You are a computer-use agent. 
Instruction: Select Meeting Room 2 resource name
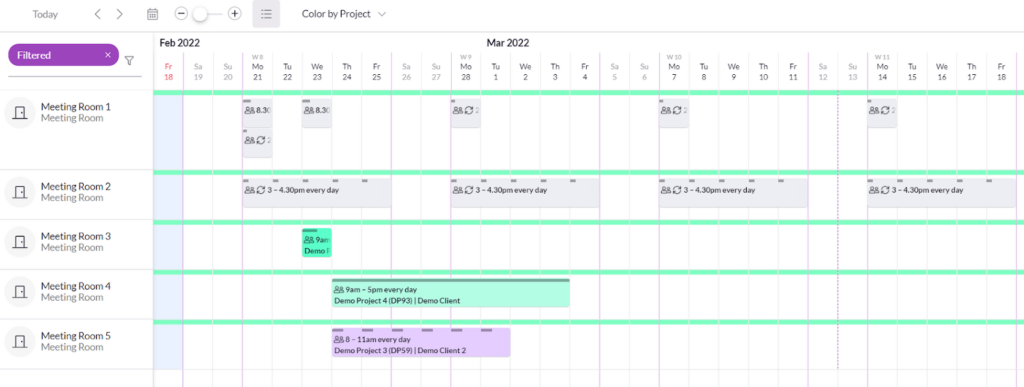(76, 187)
